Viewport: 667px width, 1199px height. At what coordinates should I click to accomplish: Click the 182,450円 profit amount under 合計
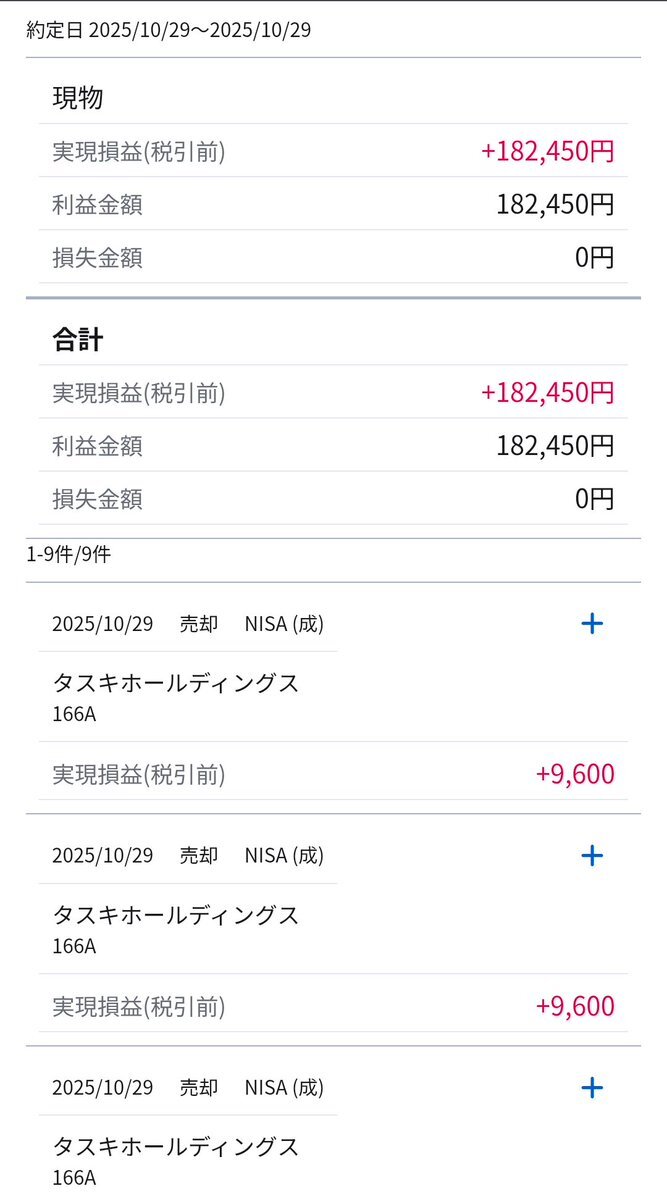pyautogui.click(x=555, y=446)
